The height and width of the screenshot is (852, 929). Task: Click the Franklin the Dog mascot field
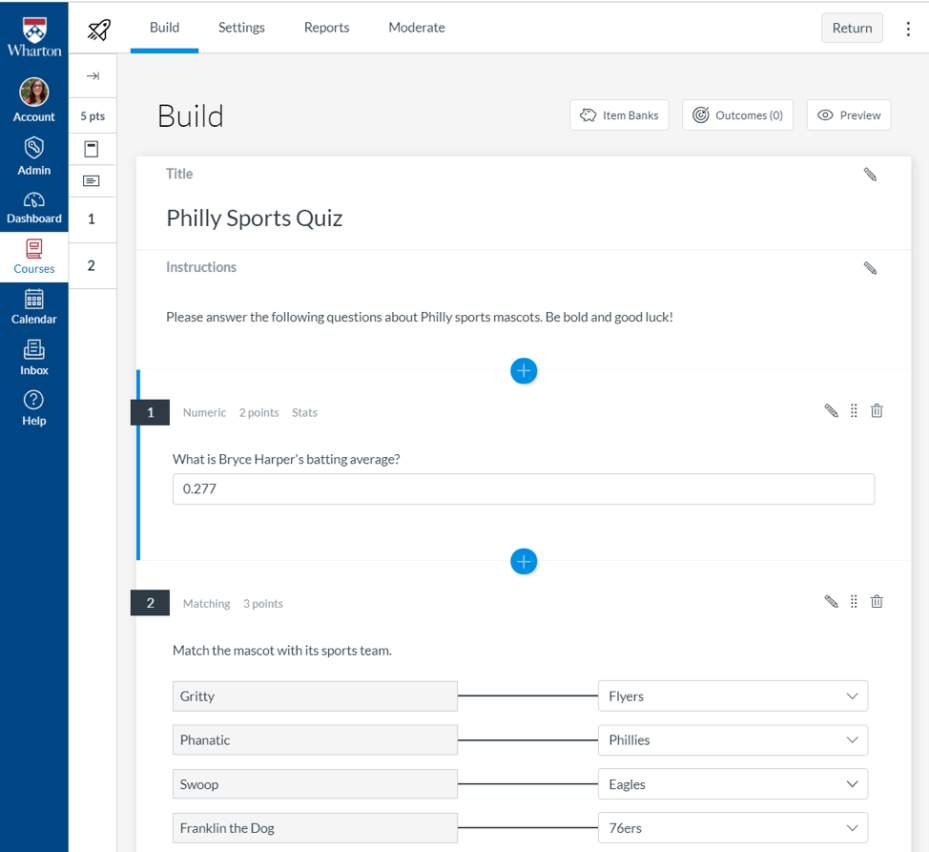point(315,828)
